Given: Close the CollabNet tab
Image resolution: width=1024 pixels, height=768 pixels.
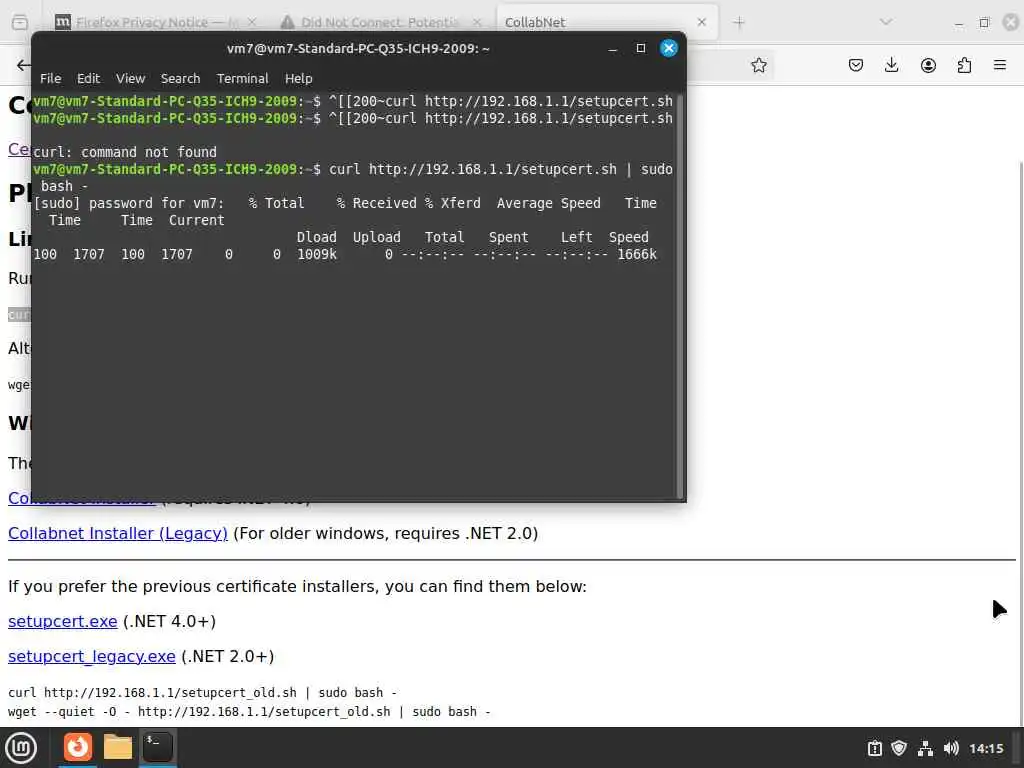Looking at the screenshot, I should 701,22.
